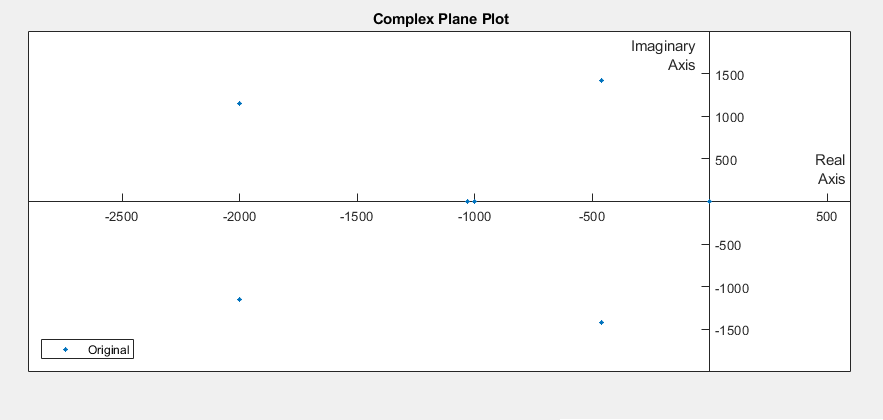The width and height of the screenshot is (883, 420).
Task: Click the "Complex Plane Plot" title
Action: pos(441,19)
